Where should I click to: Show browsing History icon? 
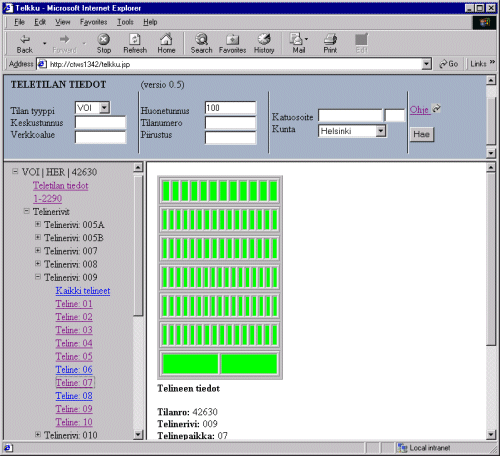click(264, 43)
